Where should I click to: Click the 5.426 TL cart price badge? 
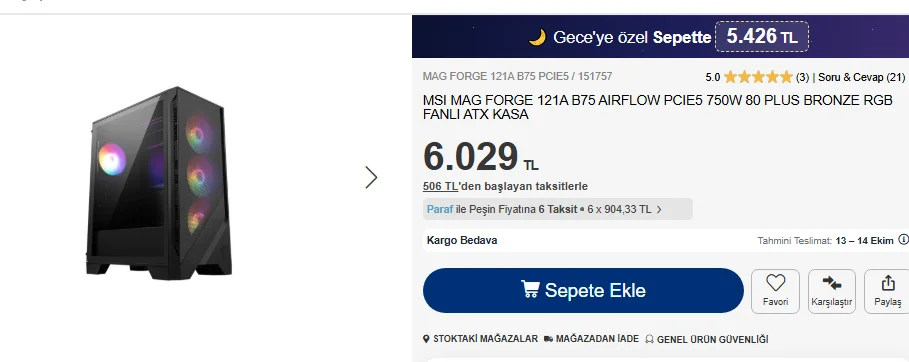tap(762, 37)
